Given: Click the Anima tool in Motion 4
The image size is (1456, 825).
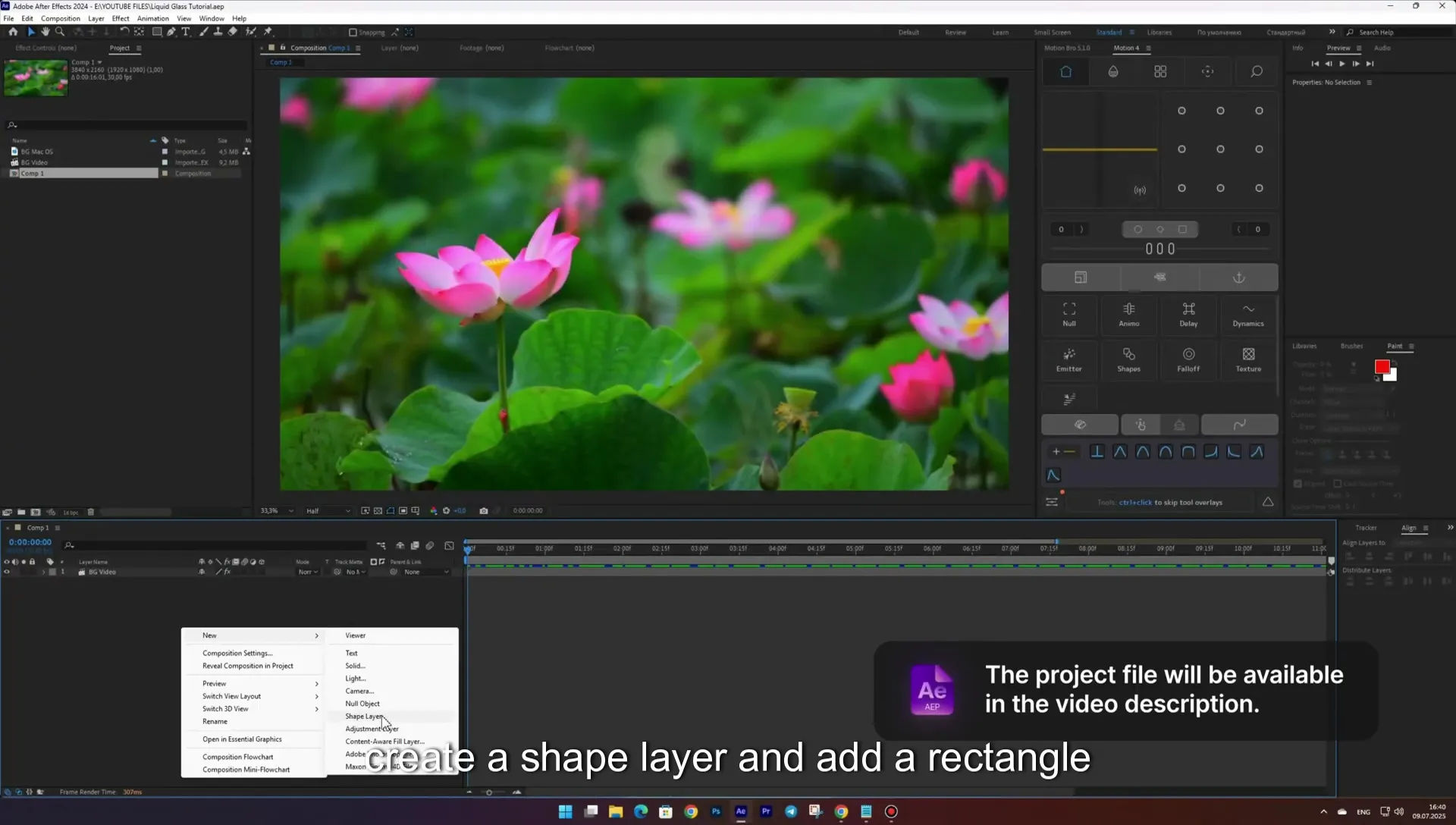Looking at the screenshot, I should coord(1129,314).
